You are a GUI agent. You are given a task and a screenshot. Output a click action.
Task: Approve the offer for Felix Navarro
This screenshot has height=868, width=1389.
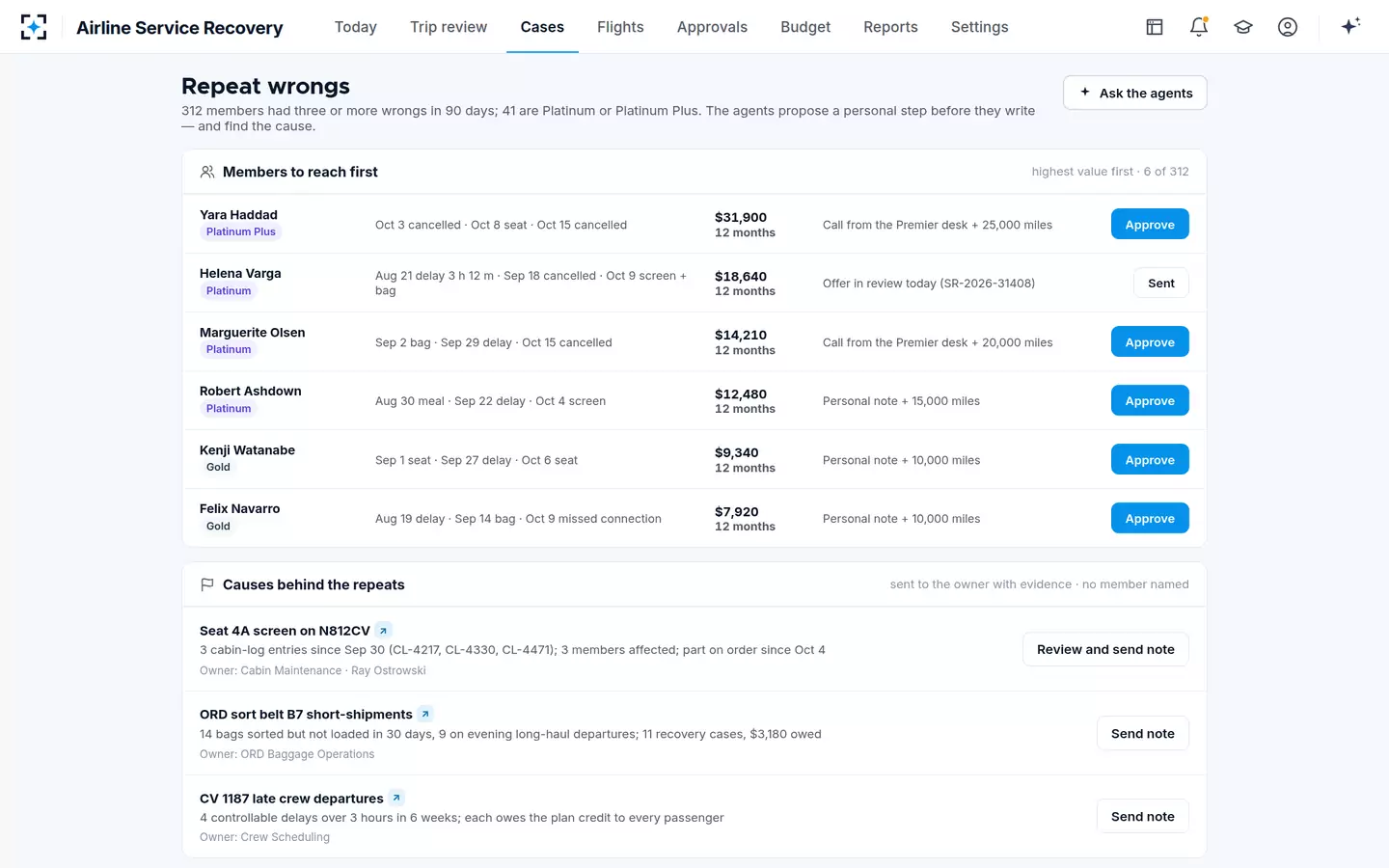(x=1150, y=519)
